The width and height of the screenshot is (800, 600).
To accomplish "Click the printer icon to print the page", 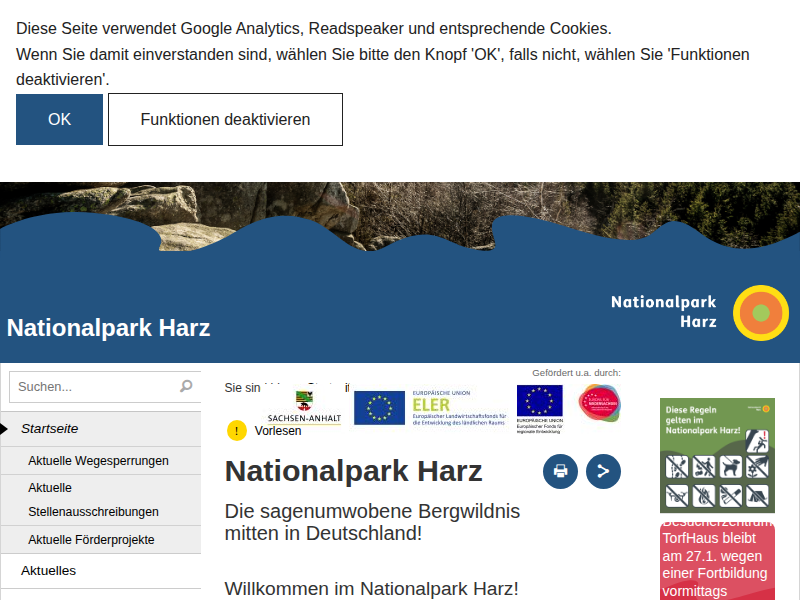I will 560,471.
